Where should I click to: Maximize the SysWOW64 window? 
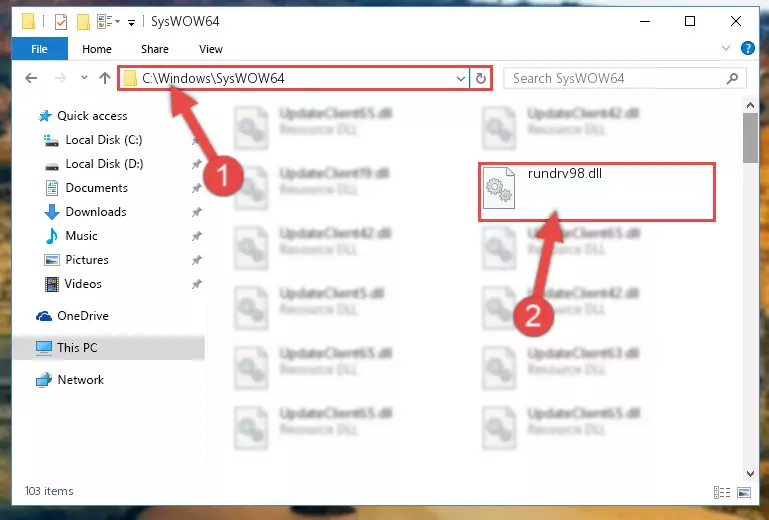click(x=690, y=22)
